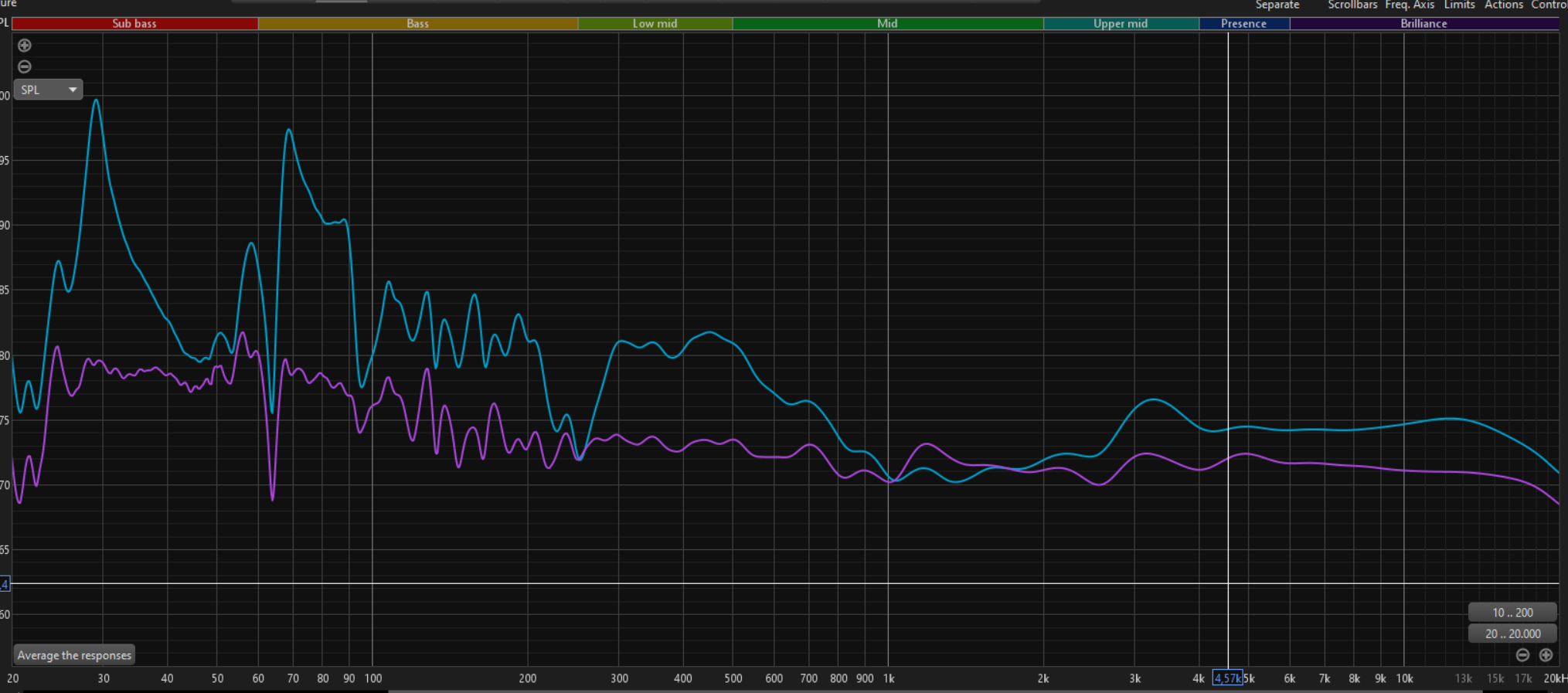
Task: Open the Separate option in toolbar
Action: [1277, 5]
